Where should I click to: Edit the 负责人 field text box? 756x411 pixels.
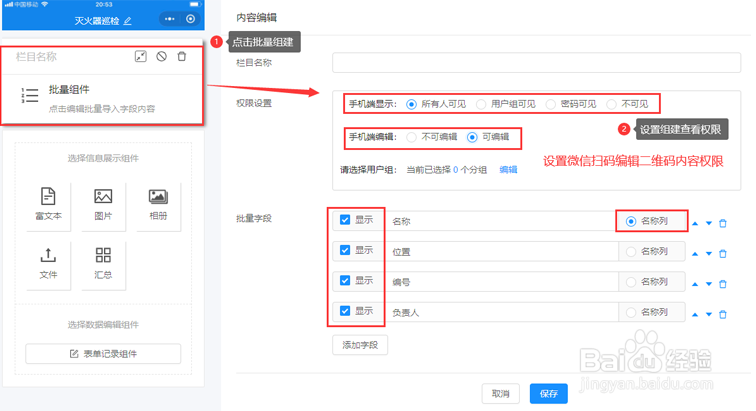[502, 313]
